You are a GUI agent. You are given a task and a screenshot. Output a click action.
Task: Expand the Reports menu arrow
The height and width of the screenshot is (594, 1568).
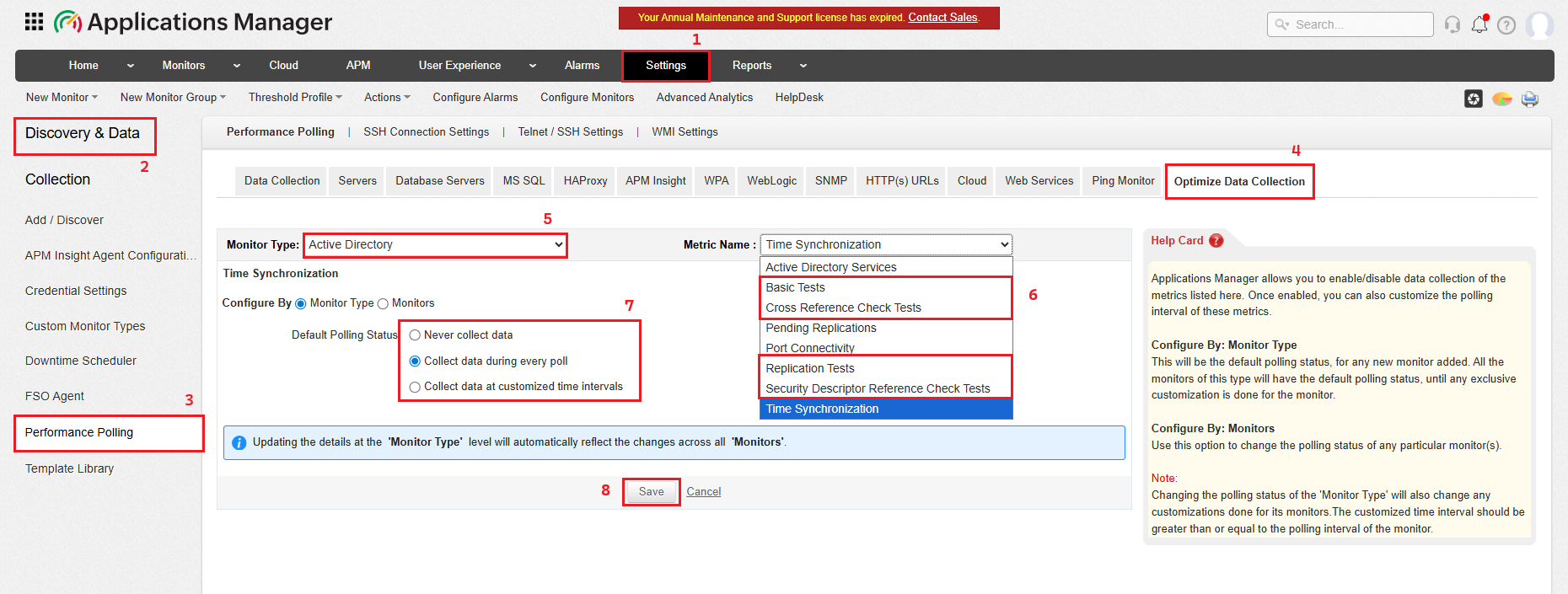(x=803, y=66)
